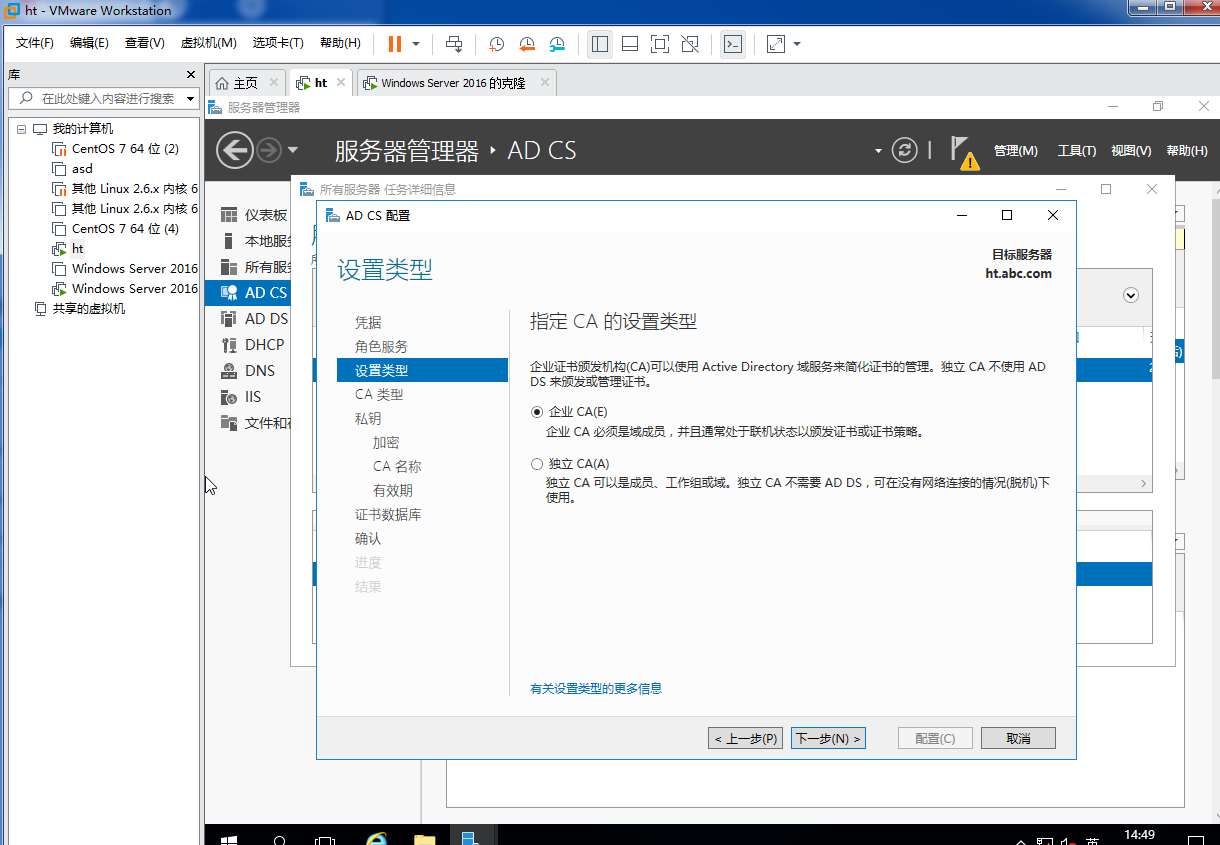
Task: Open the 查看(V) menu
Action: pos(144,43)
